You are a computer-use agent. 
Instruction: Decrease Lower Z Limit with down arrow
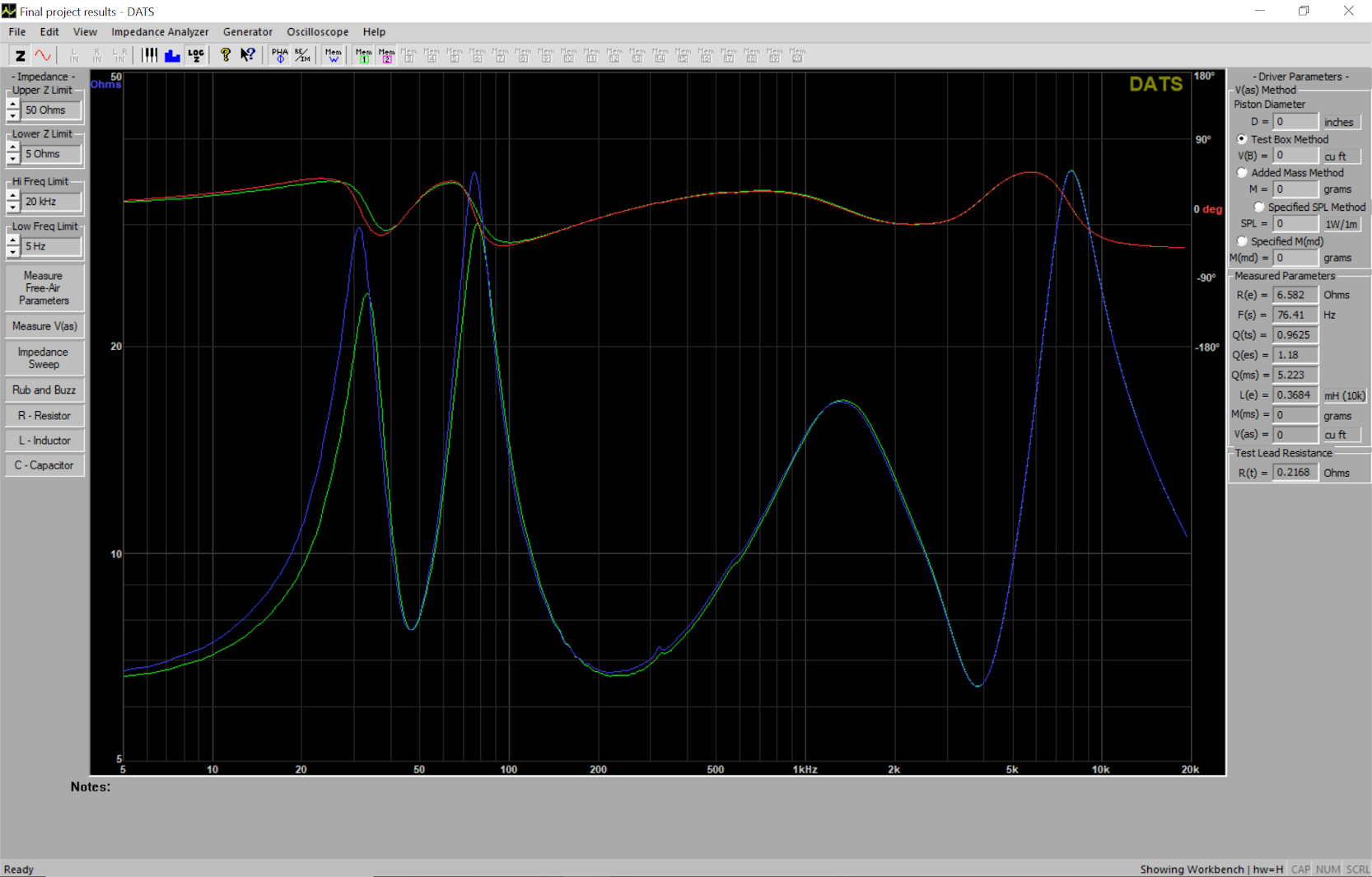click(13, 159)
